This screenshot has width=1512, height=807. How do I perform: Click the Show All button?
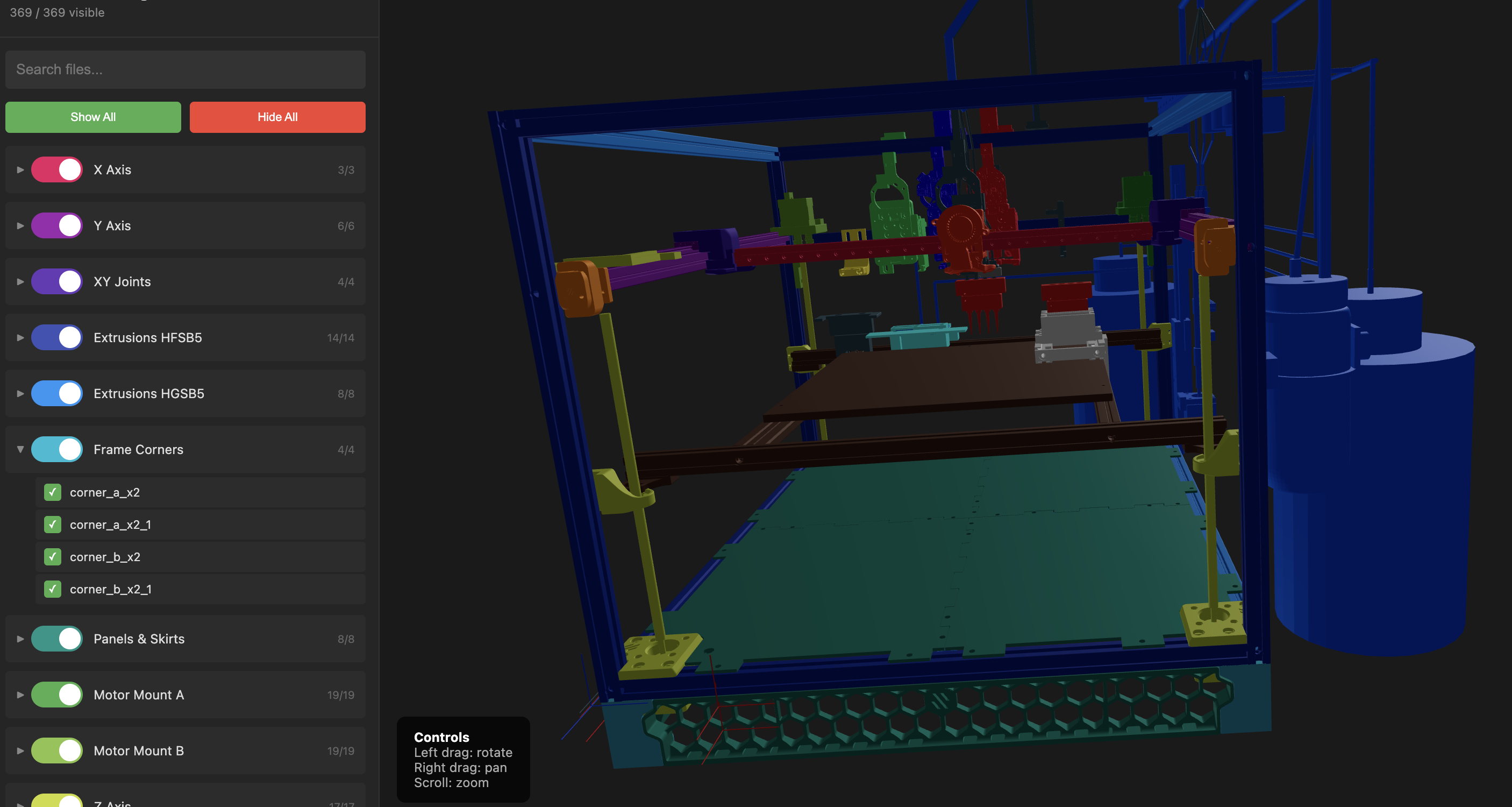click(x=92, y=117)
